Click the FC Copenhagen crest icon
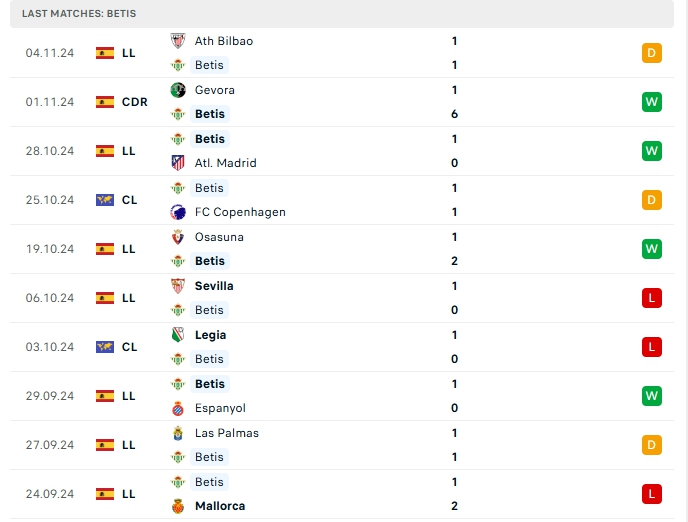 point(178,212)
